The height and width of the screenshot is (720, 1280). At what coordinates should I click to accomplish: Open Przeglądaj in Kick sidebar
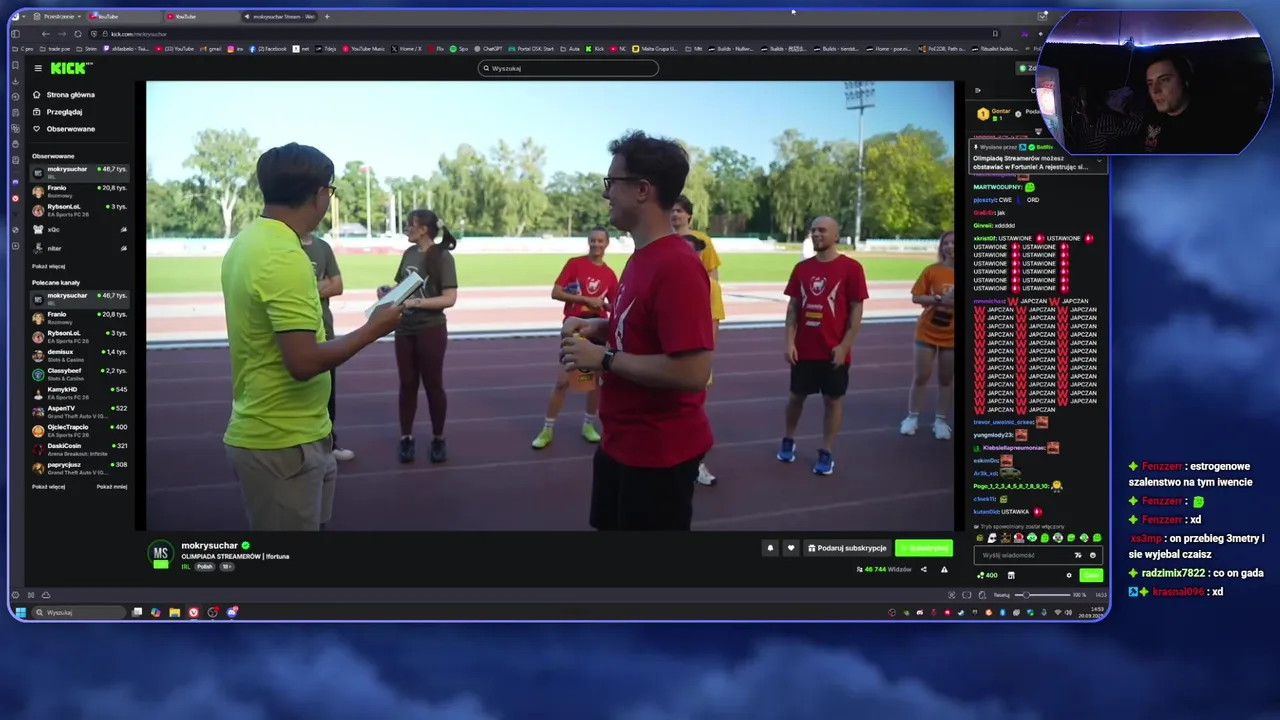pyautogui.click(x=58, y=112)
